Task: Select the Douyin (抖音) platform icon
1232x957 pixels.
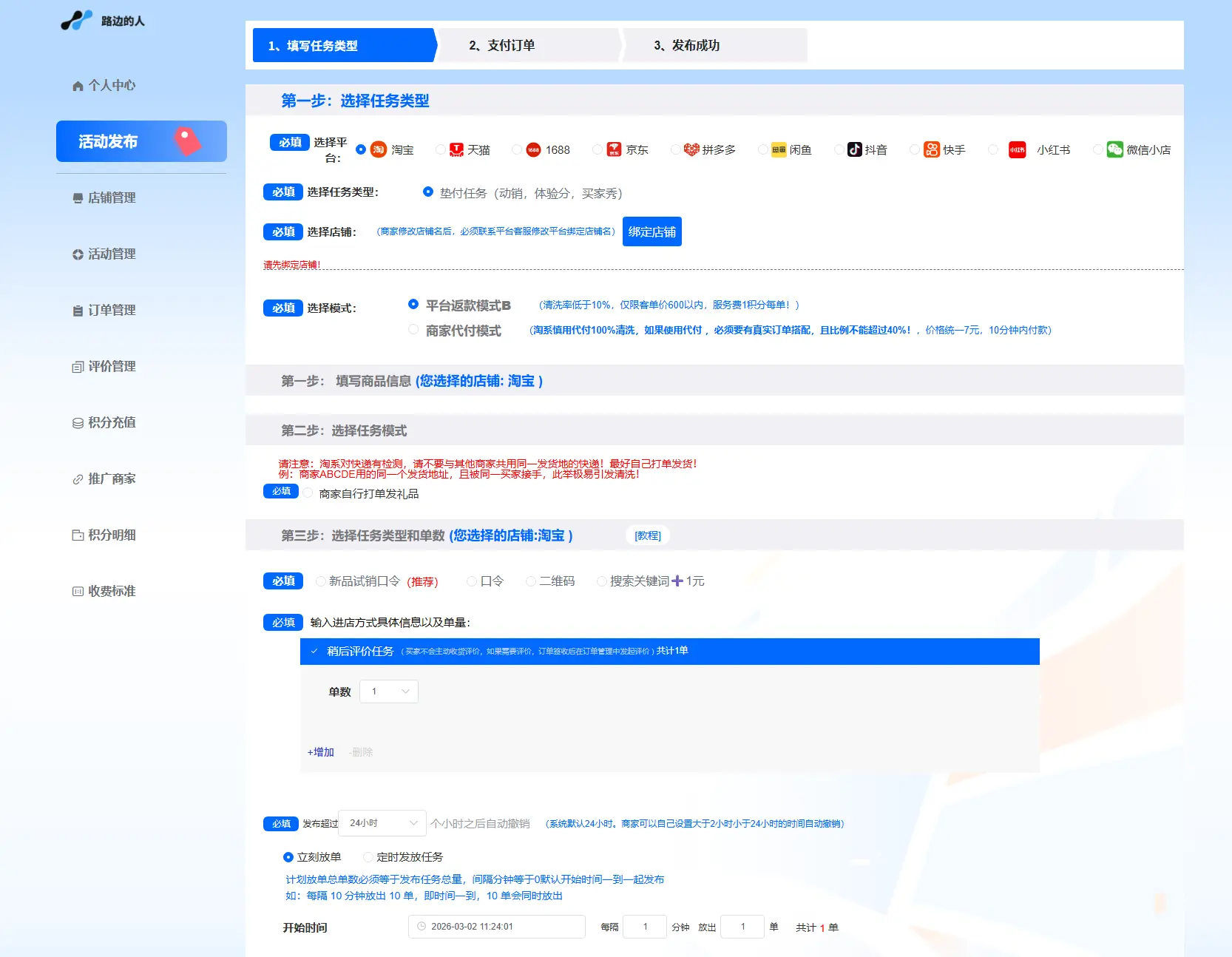Action: (854, 149)
